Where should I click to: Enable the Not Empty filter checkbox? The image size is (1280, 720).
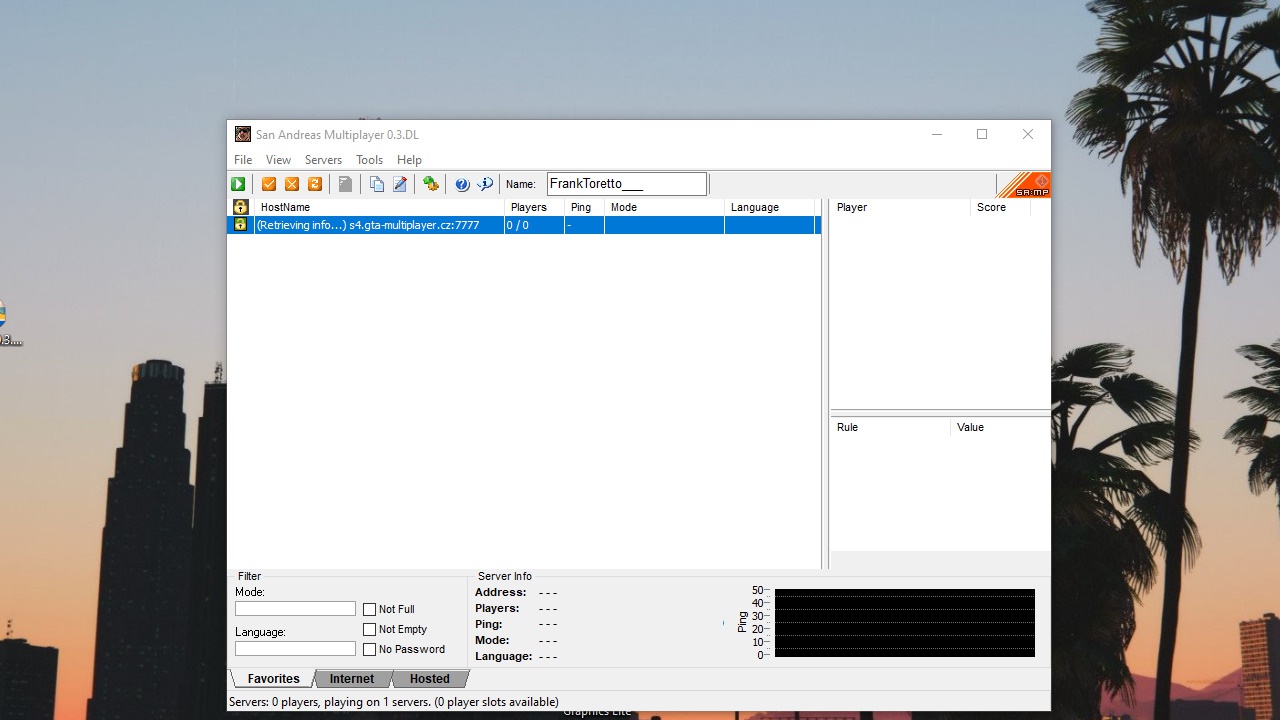coord(369,629)
